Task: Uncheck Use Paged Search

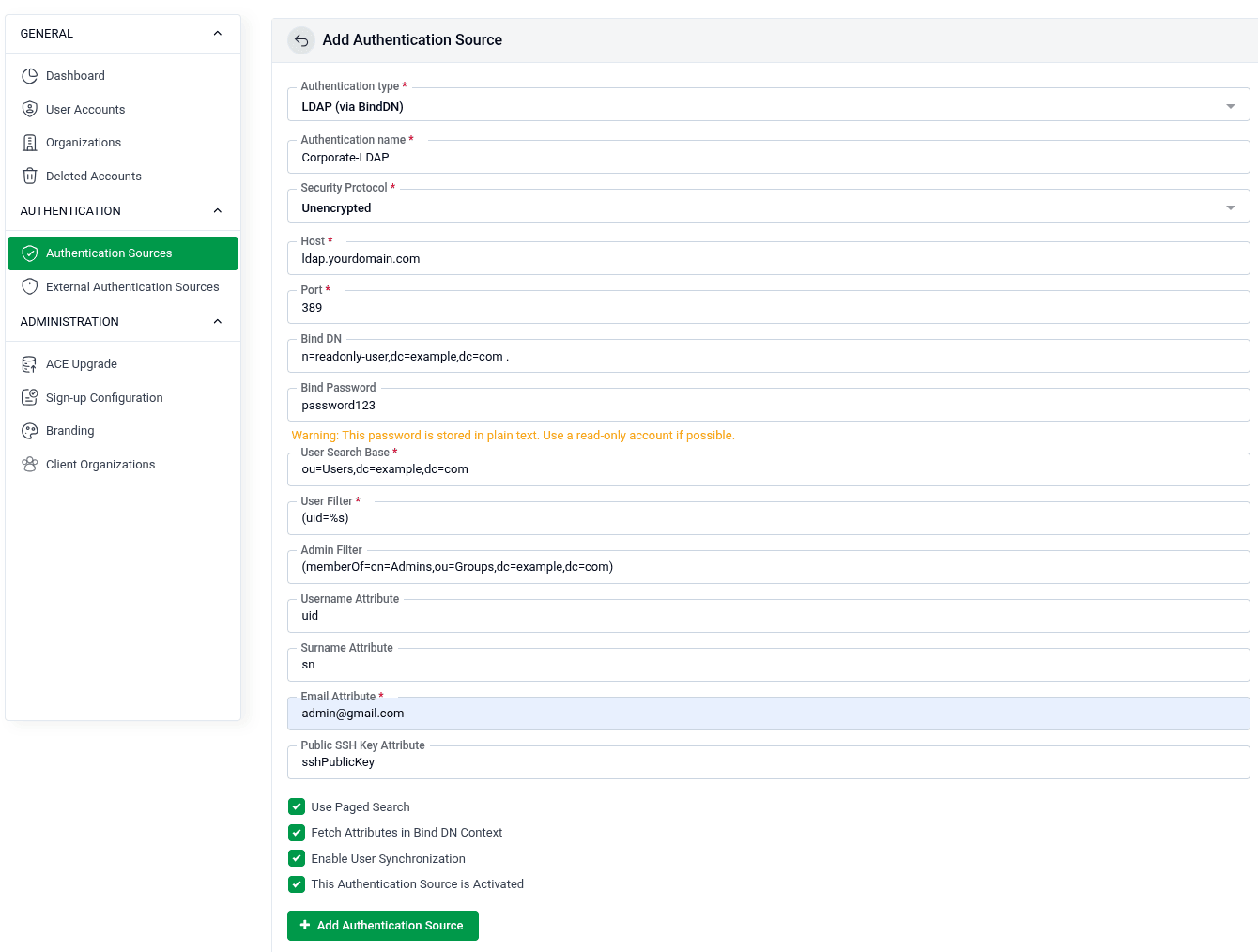Action: click(297, 806)
